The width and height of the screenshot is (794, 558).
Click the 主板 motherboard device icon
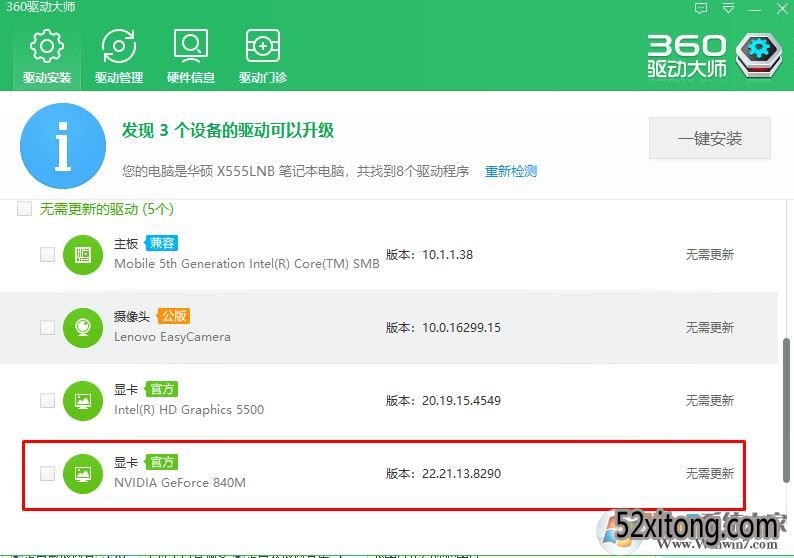coord(83,255)
